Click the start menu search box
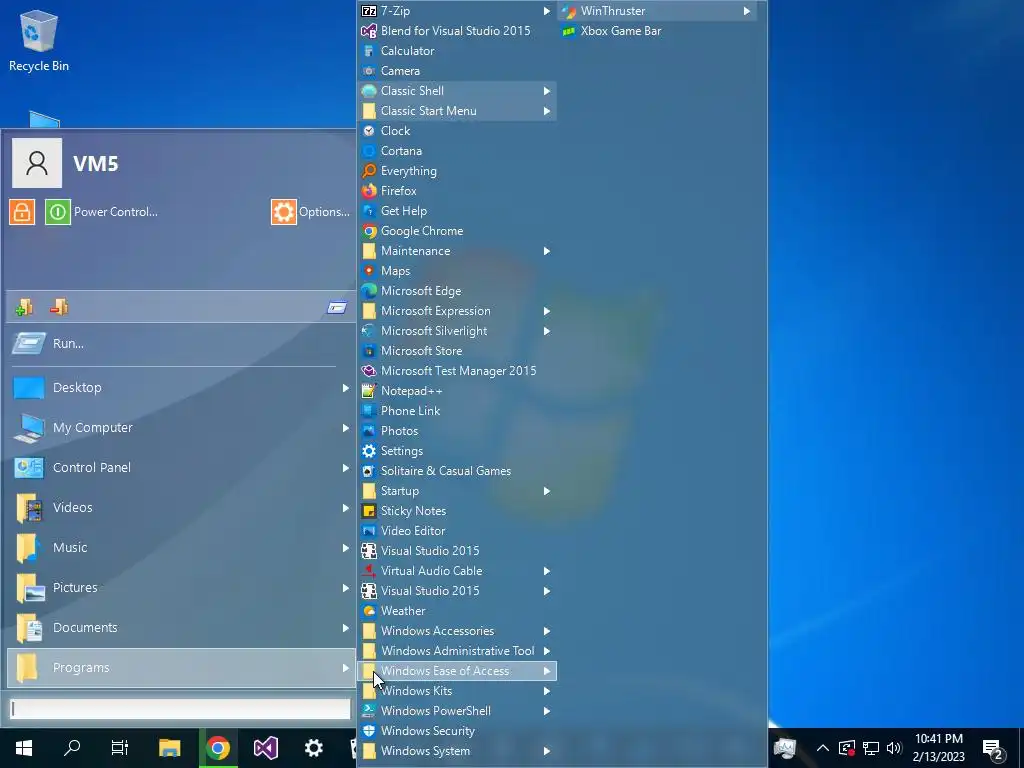The width and height of the screenshot is (1024, 768). coord(180,709)
